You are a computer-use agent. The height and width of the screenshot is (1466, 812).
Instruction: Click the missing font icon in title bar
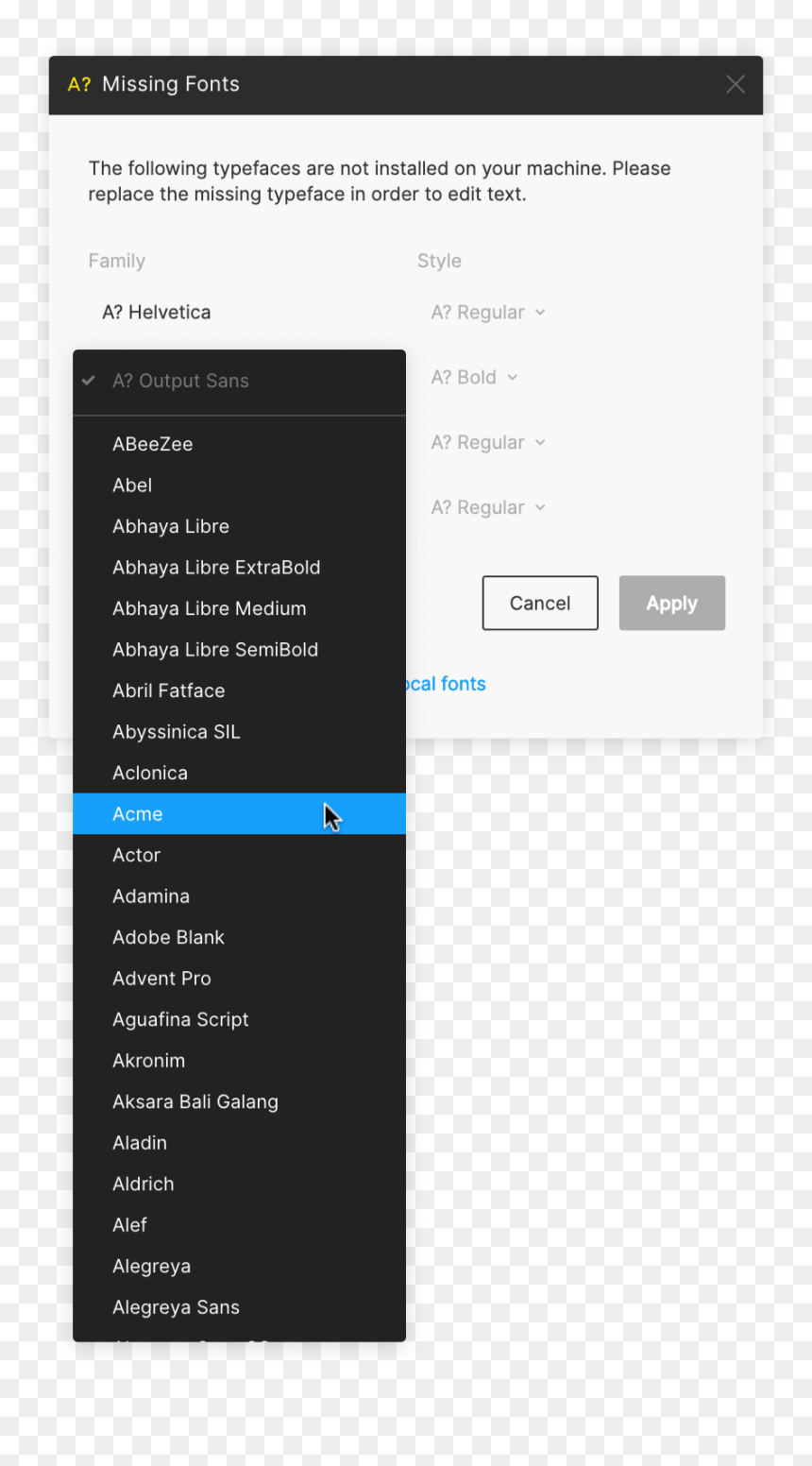79,85
